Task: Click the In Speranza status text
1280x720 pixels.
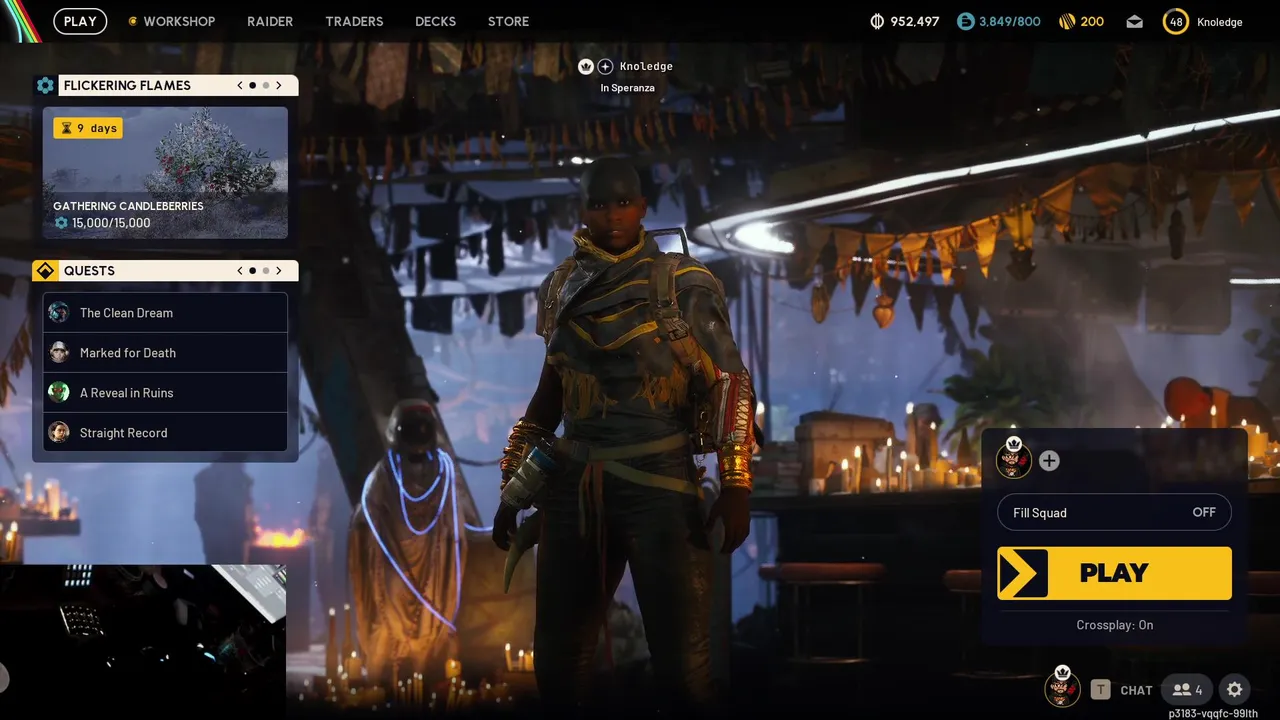Action: pos(628,88)
